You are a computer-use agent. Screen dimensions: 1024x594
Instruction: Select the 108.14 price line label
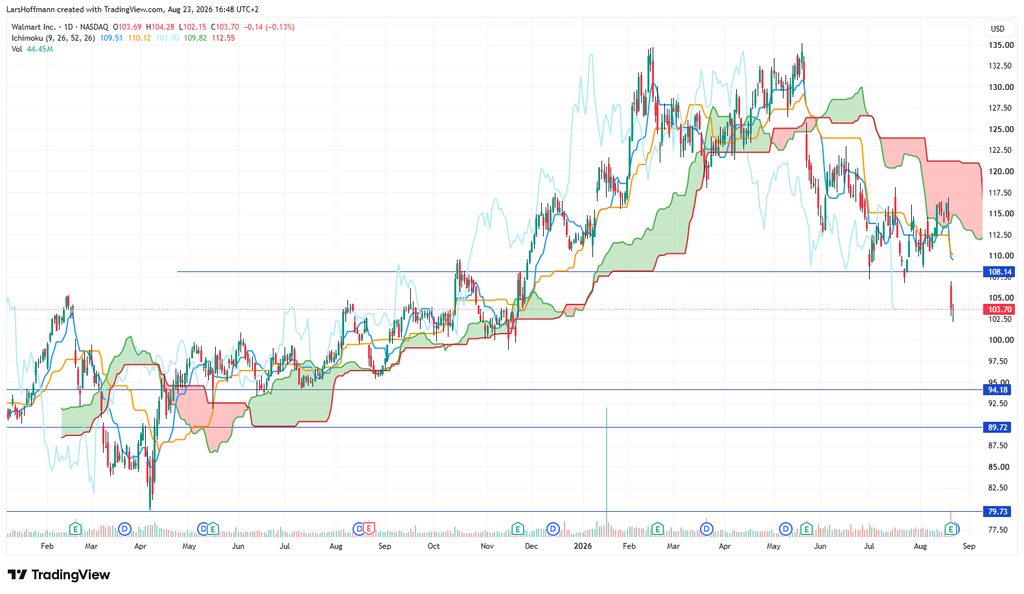point(999,272)
